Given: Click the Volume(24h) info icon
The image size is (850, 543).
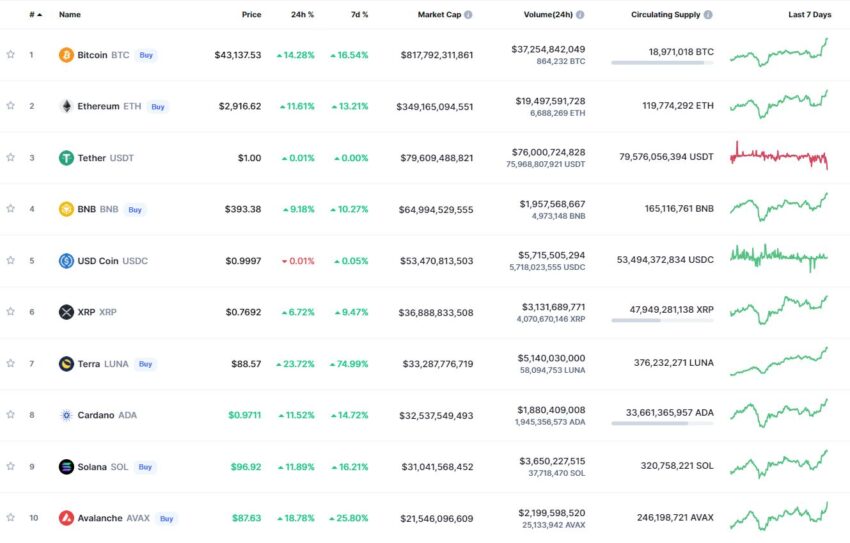Looking at the screenshot, I should coord(580,15).
